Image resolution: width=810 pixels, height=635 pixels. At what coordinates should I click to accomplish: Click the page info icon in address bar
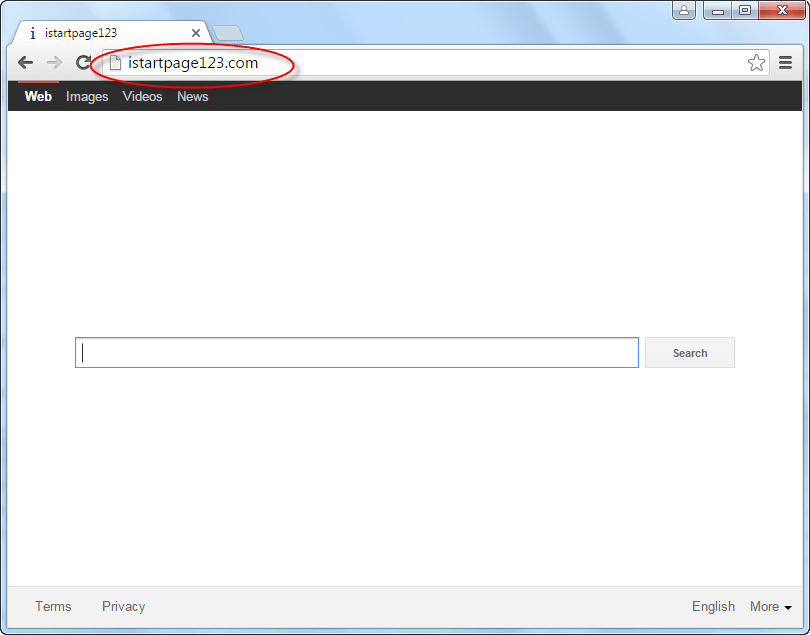point(115,63)
